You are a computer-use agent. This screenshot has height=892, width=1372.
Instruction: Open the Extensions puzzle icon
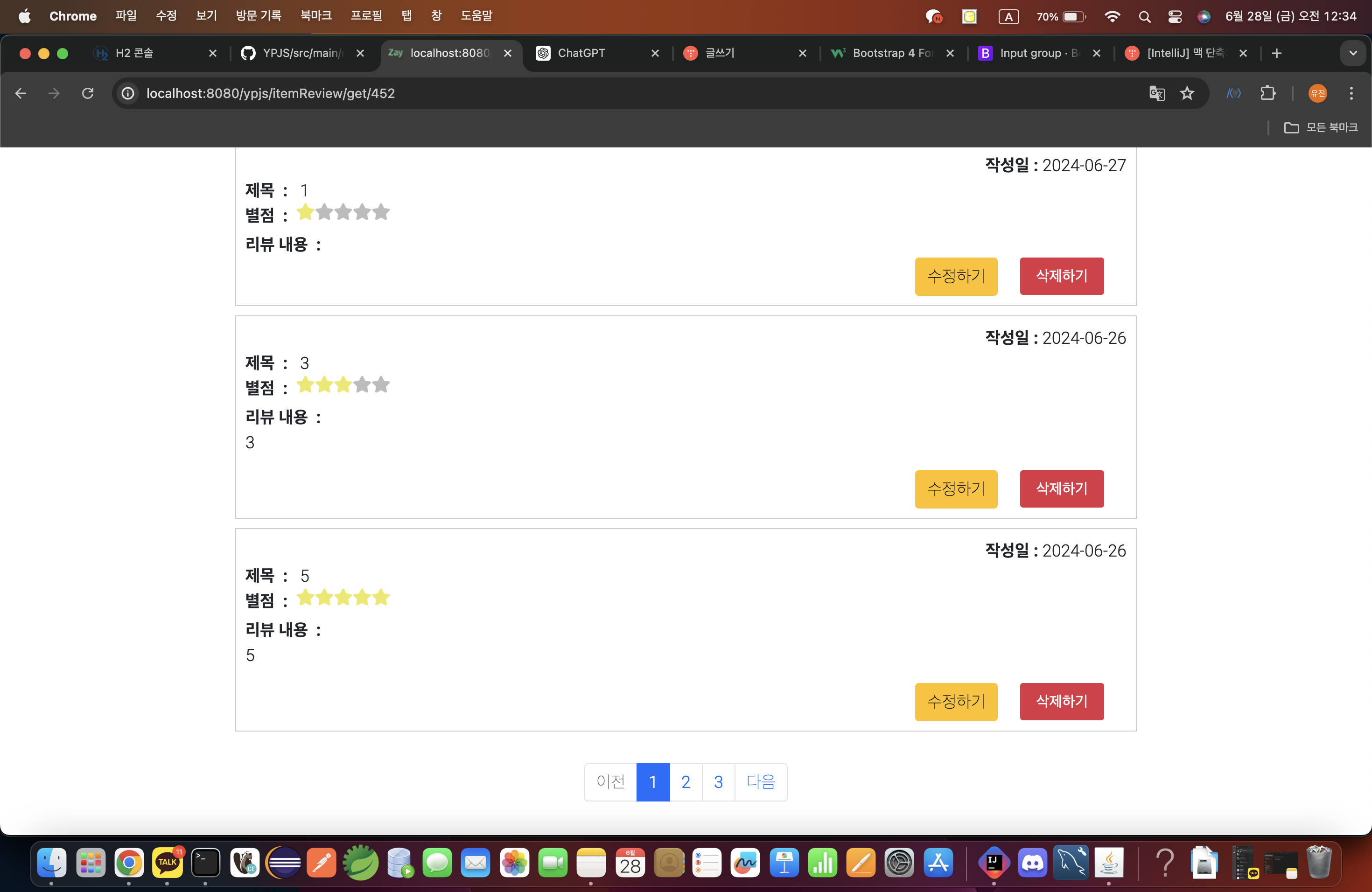(x=1267, y=93)
